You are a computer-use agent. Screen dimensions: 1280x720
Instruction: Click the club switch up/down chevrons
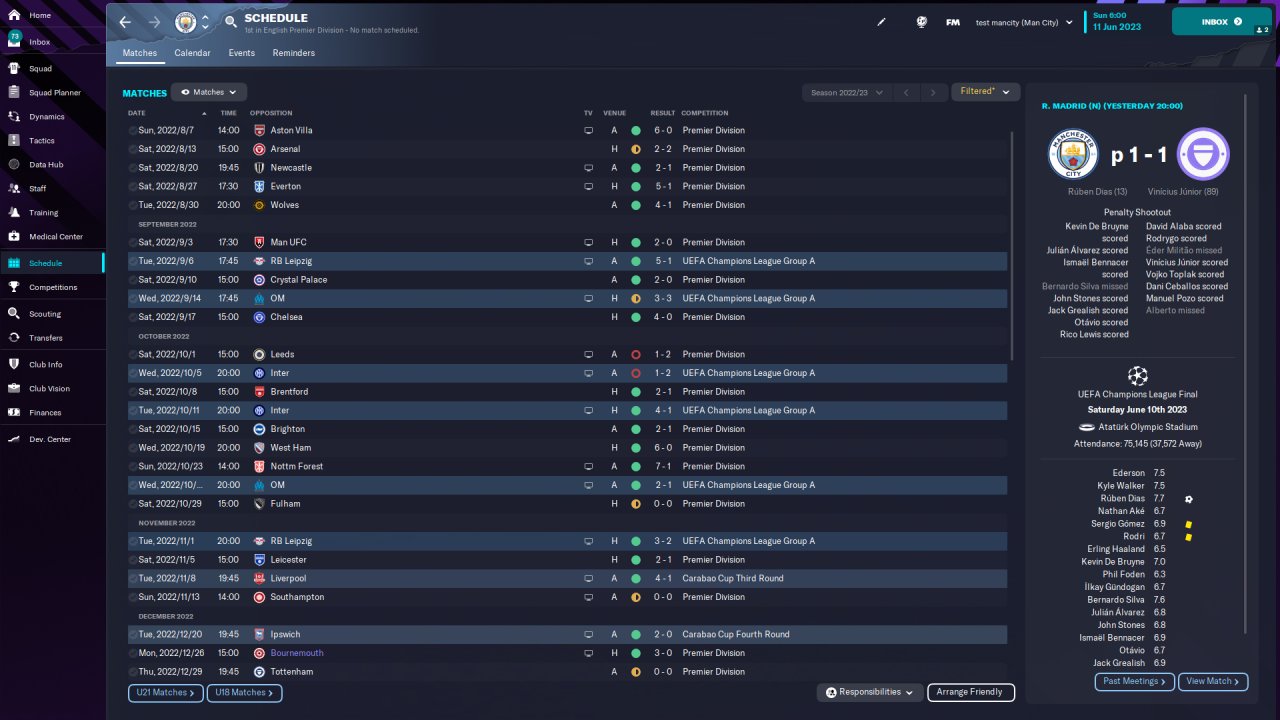click(x=205, y=22)
